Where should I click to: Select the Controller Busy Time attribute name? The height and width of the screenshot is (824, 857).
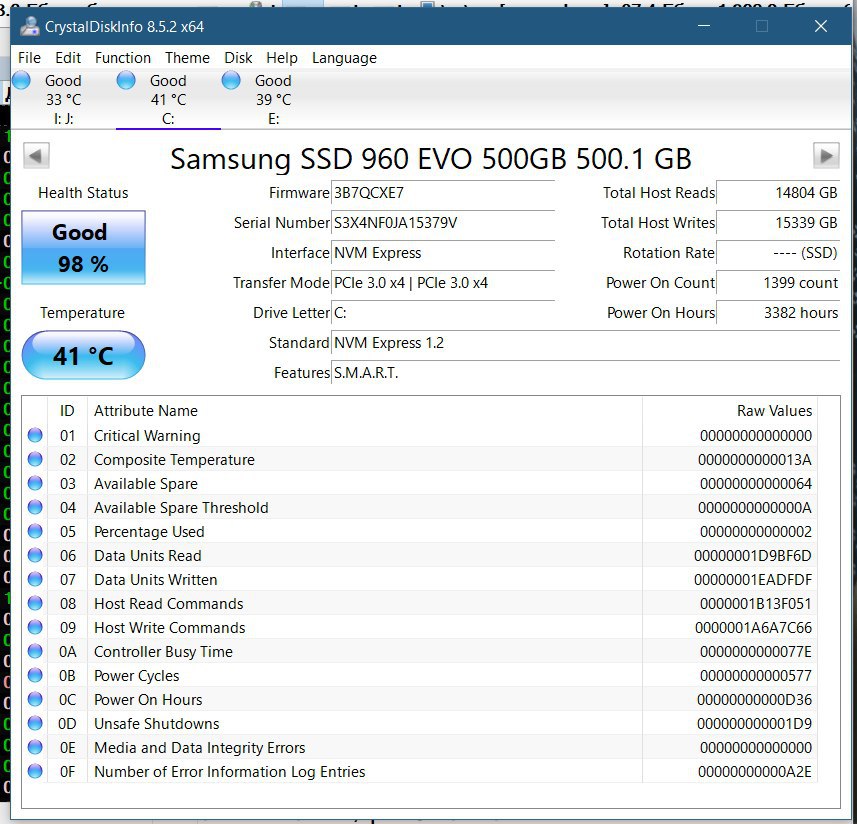[x=163, y=652]
